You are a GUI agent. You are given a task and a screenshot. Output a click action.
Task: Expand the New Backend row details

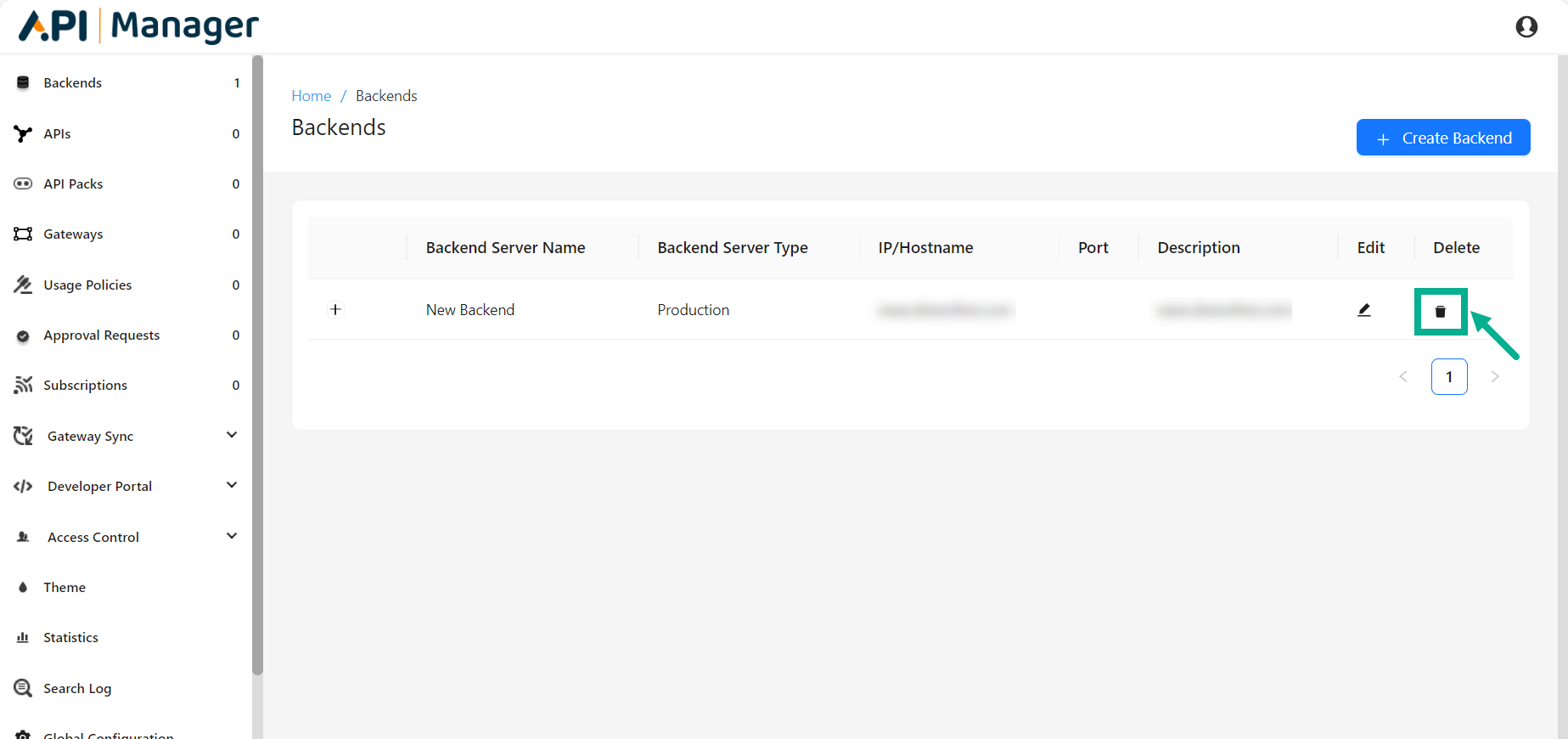(x=335, y=309)
